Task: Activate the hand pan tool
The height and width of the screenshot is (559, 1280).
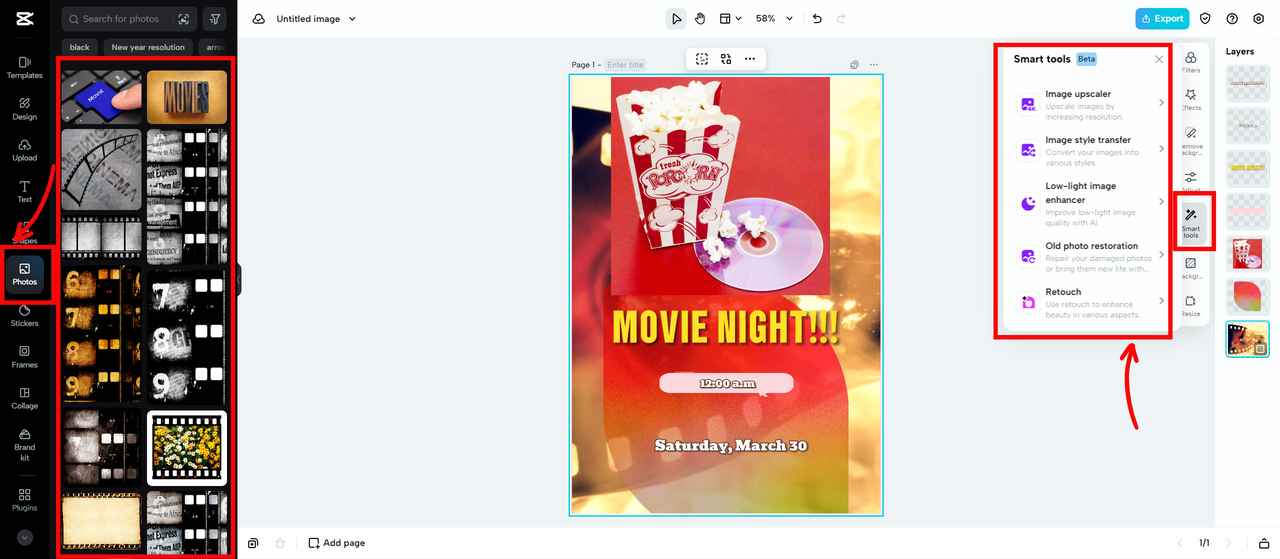Action: [700, 18]
